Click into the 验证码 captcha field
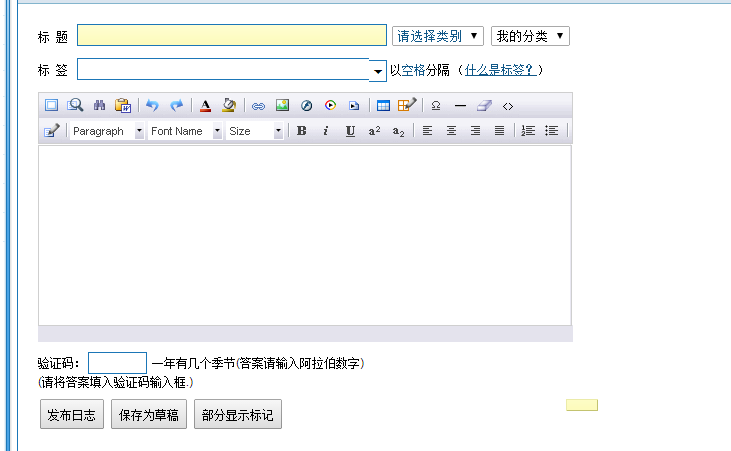The image size is (731, 451). click(x=117, y=363)
